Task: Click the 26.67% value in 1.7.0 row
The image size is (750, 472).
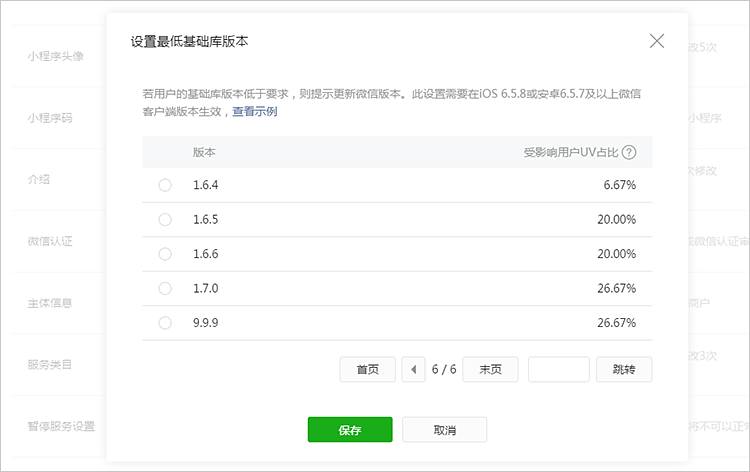Action: (x=616, y=288)
